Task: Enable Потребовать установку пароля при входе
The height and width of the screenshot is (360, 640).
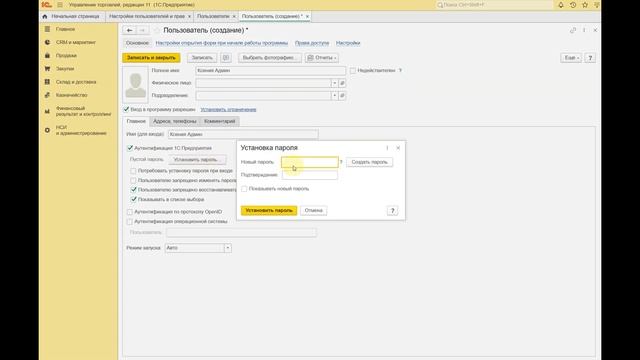Action: 133,171
